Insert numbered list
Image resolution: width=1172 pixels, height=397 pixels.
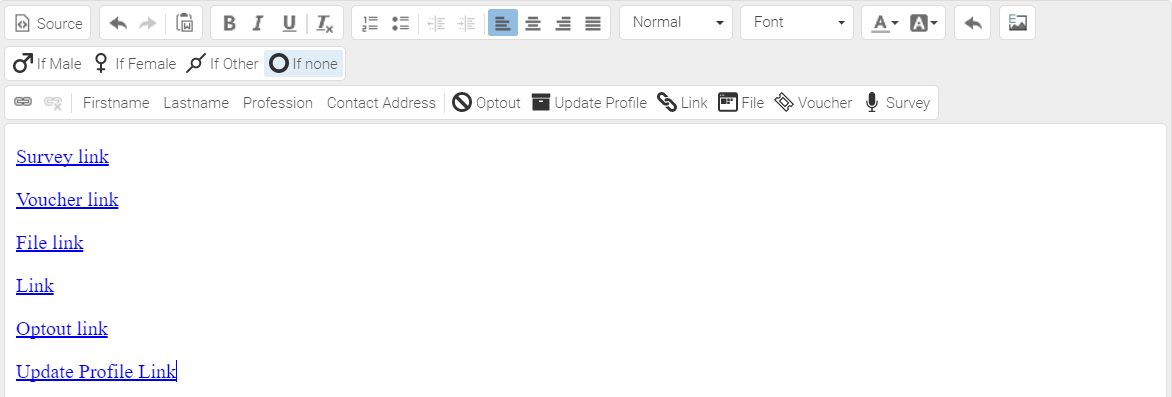click(370, 23)
